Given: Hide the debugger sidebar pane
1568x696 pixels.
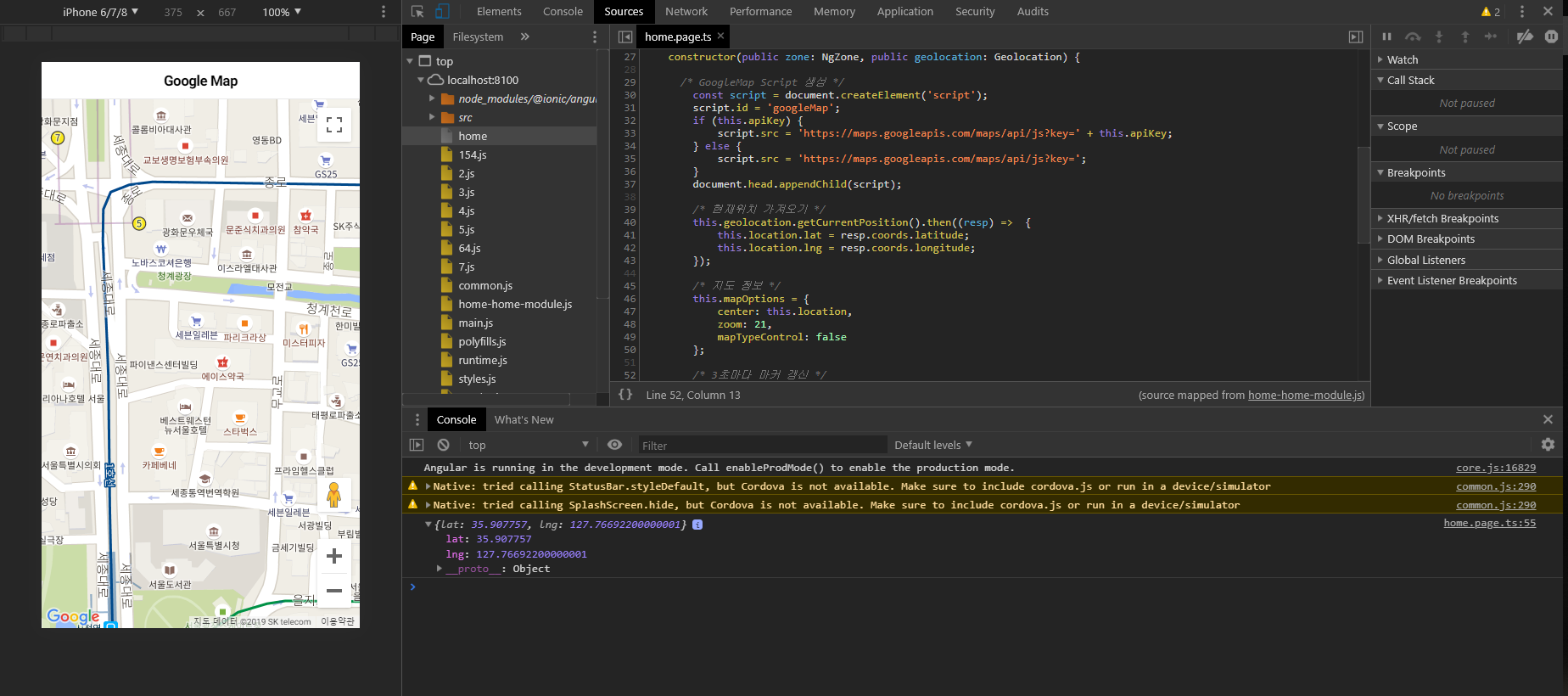Looking at the screenshot, I should point(1356,36).
